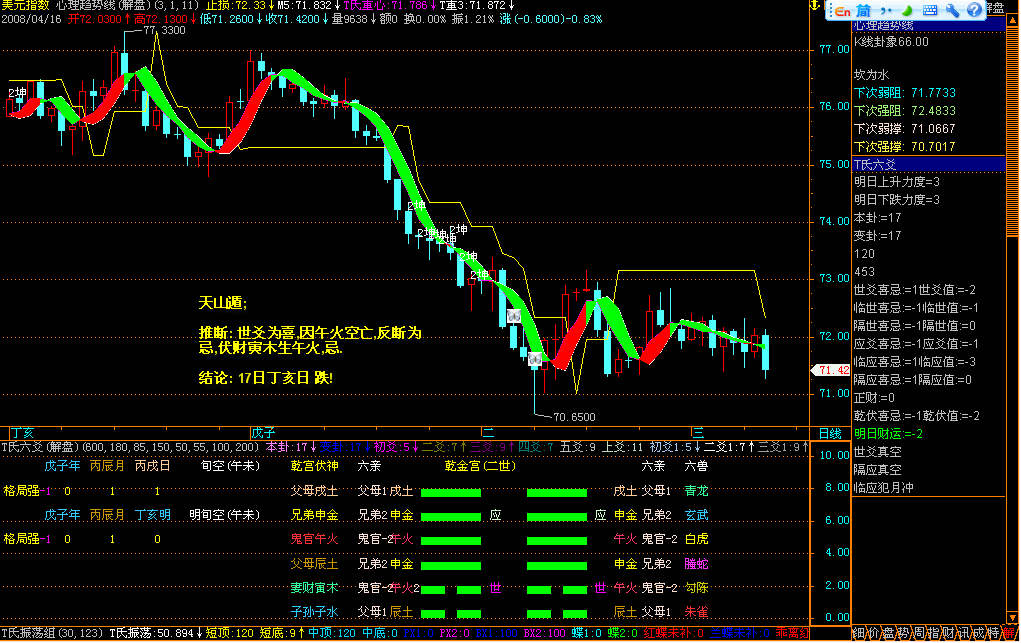Open the soft keyboard IME icon
This screenshot has height=643, width=1021.
coord(930,10)
